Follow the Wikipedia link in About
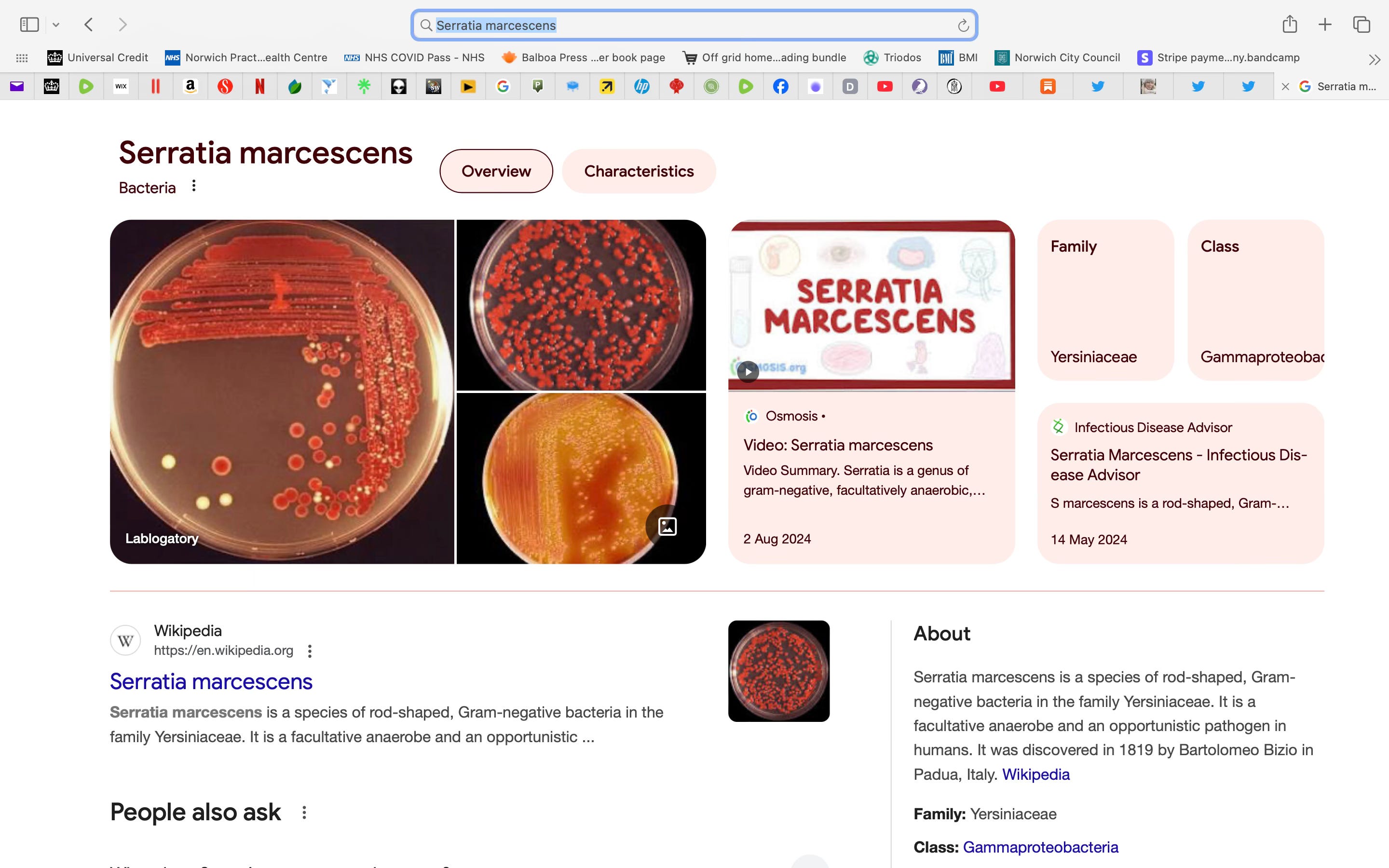Screen dimensions: 1389x868 click(x=1036, y=774)
